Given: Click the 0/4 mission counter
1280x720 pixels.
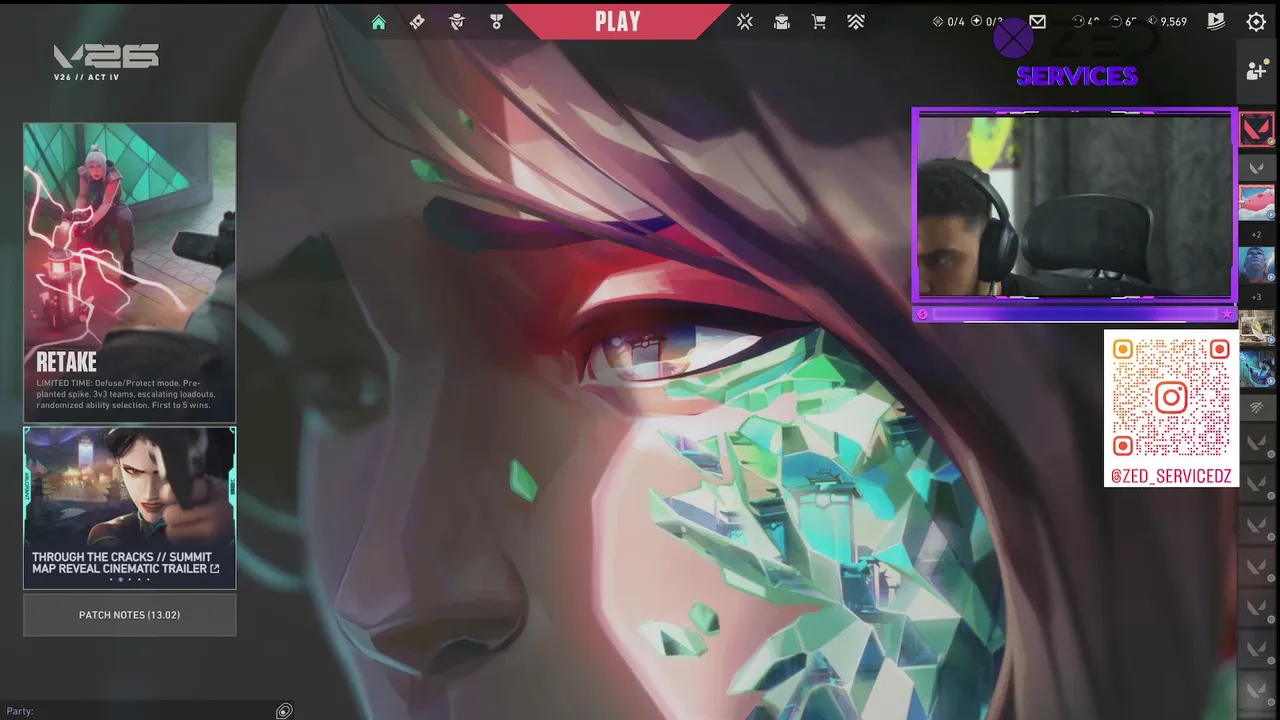Looking at the screenshot, I should point(948,22).
